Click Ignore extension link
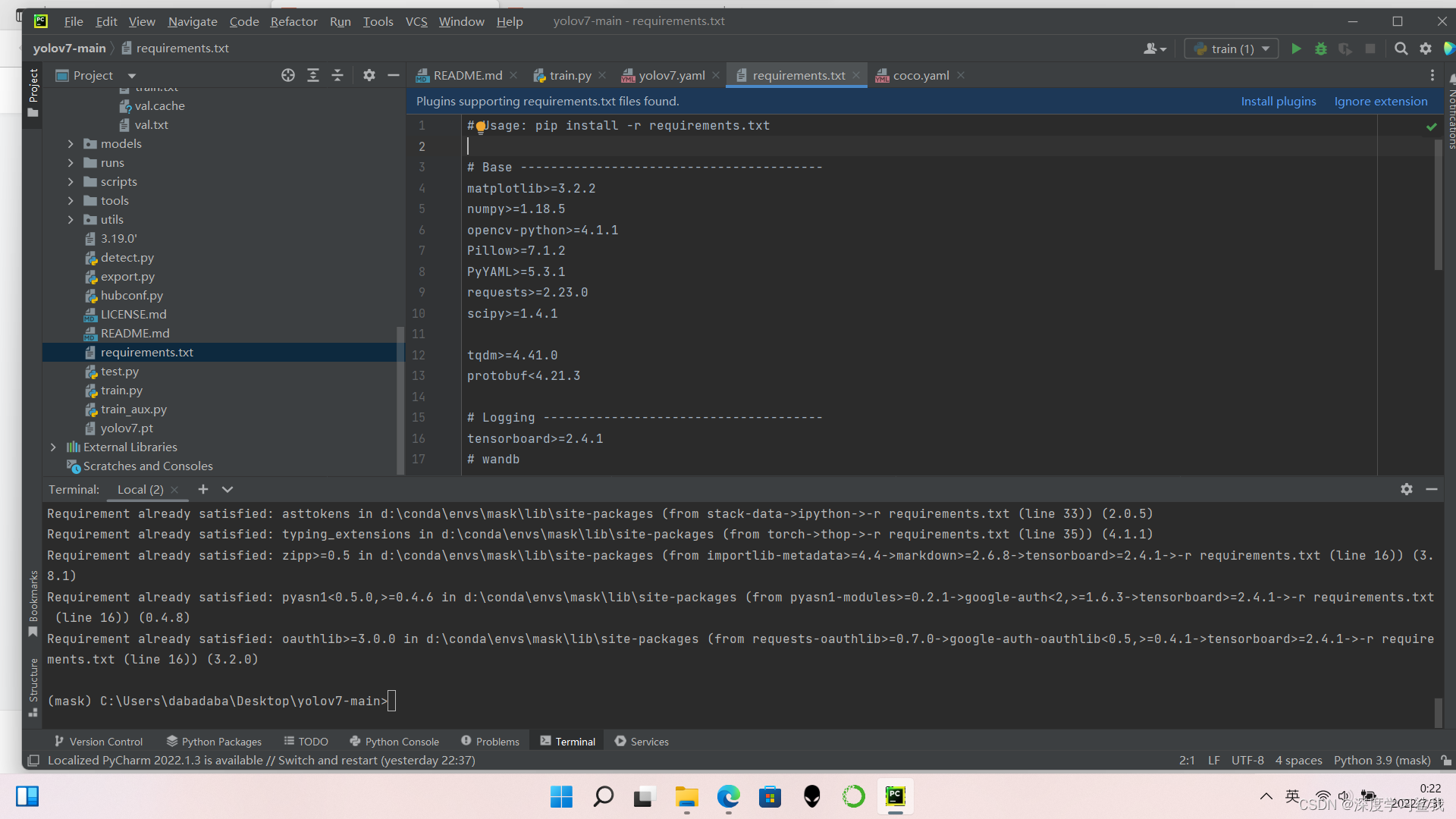 click(1380, 101)
